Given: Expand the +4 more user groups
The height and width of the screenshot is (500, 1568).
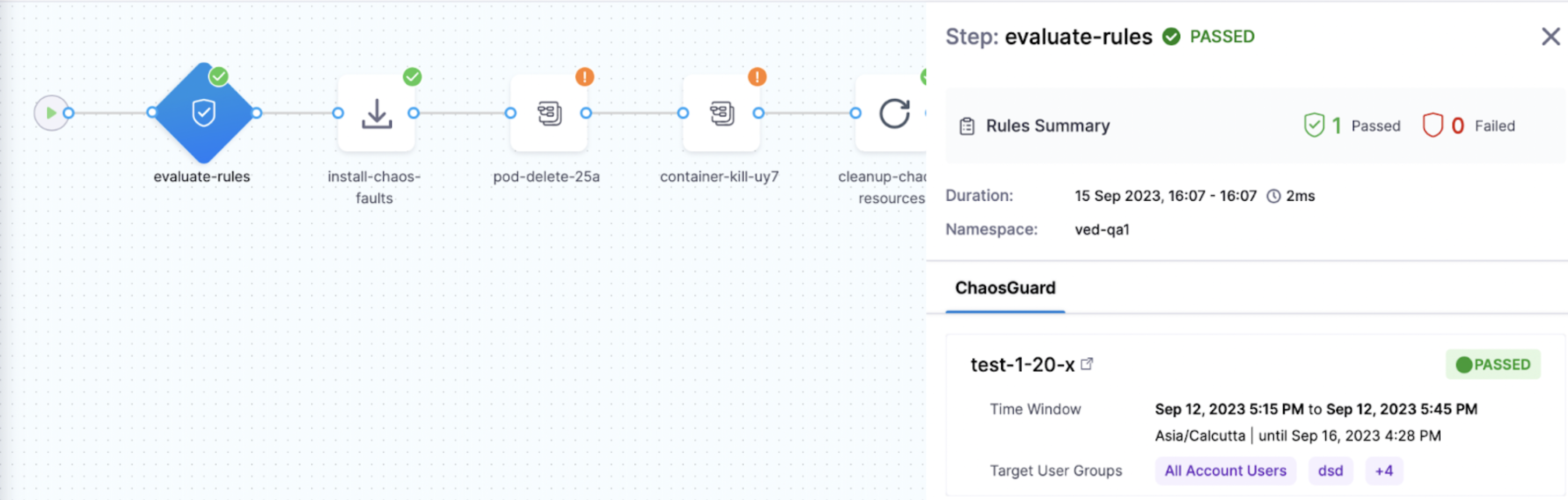Looking at the screenshot, I should pyautogui.click(x=1383, y=471).
